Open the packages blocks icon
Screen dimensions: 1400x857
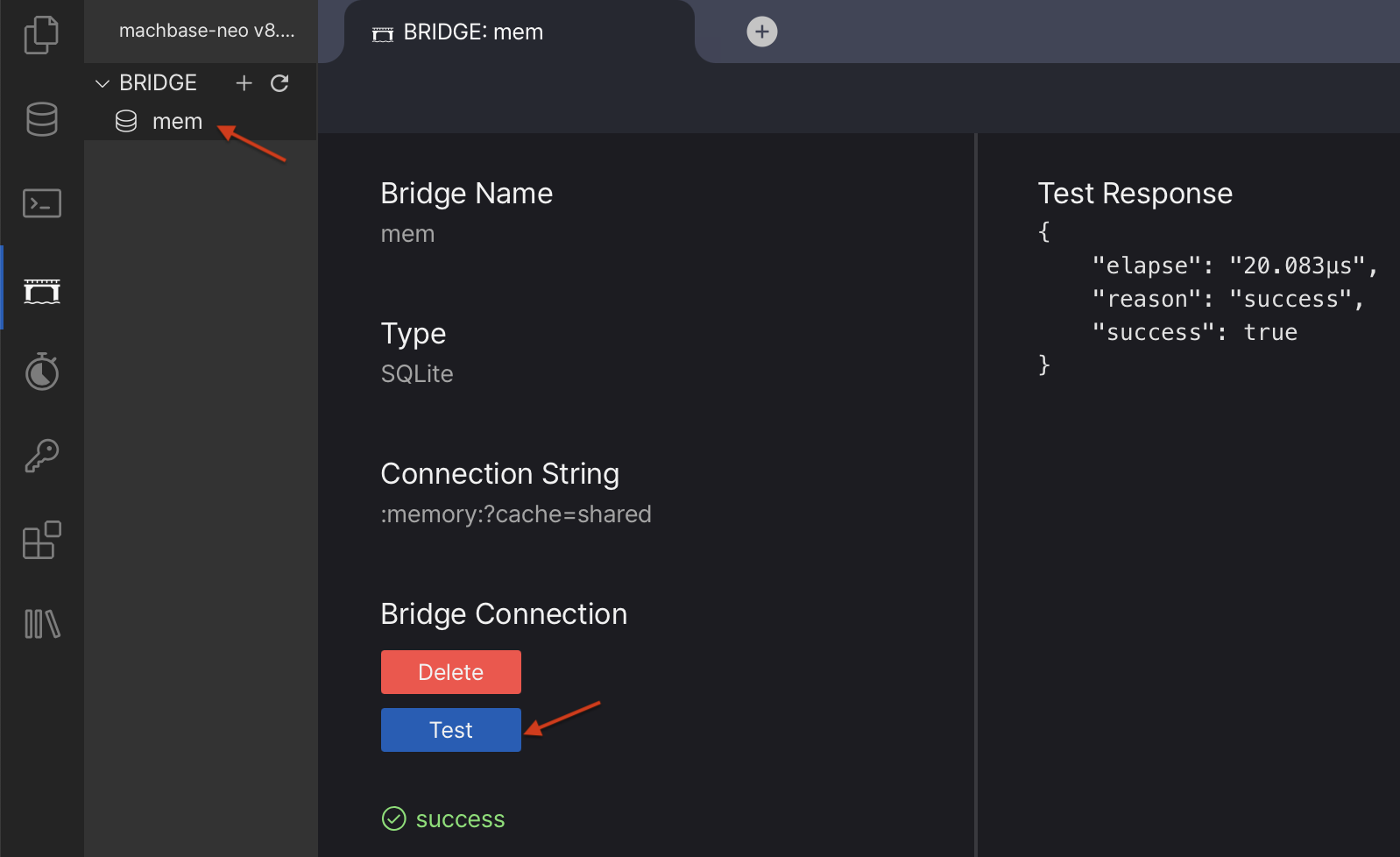coord(41,540)
